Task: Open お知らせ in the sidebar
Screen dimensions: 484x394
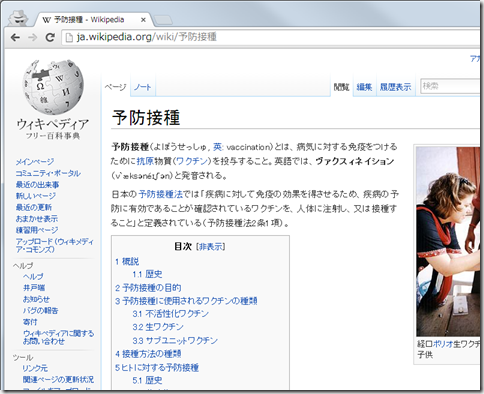Action: [x=36, y=299]
